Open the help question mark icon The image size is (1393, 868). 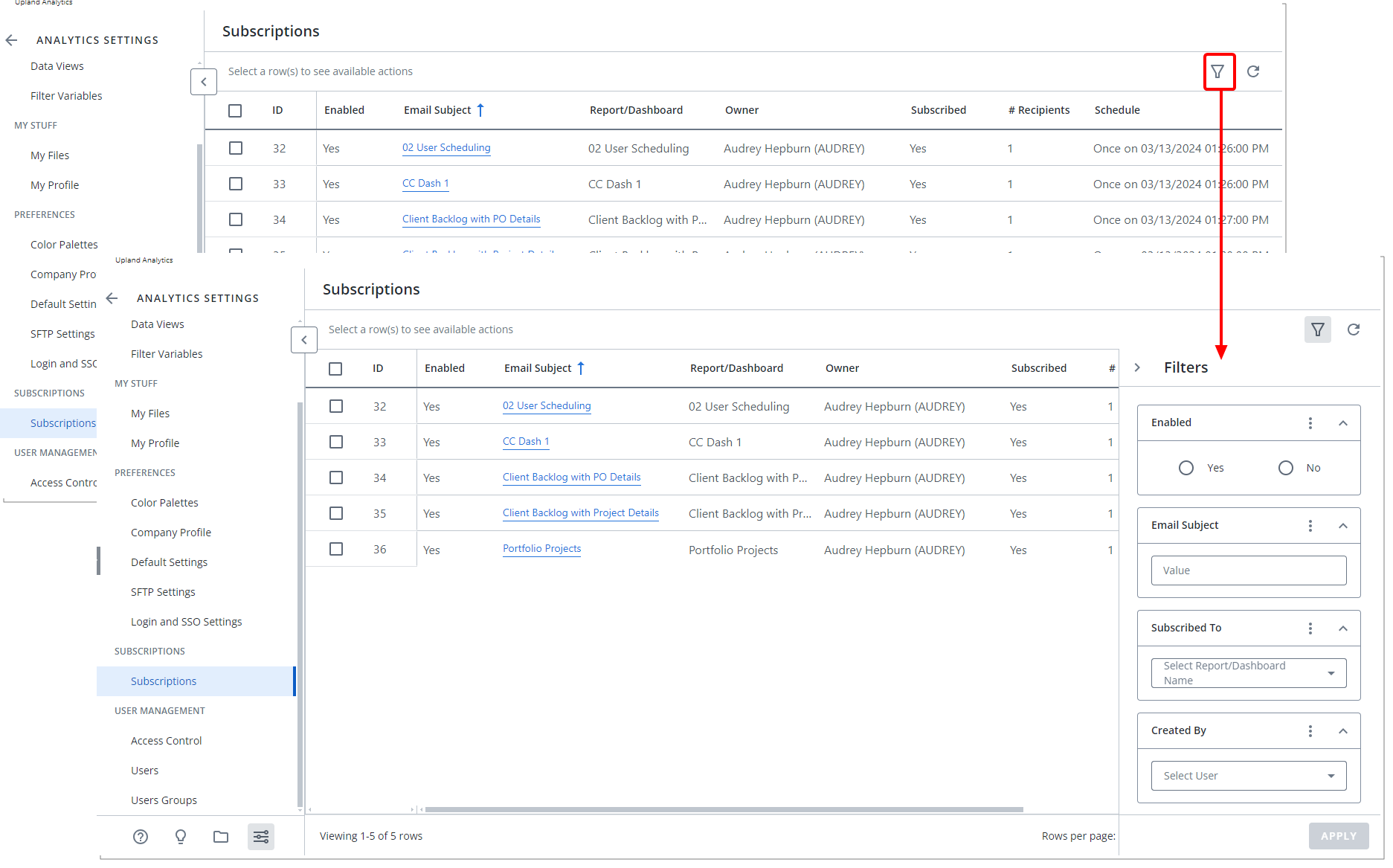click(x=140, y=836)
